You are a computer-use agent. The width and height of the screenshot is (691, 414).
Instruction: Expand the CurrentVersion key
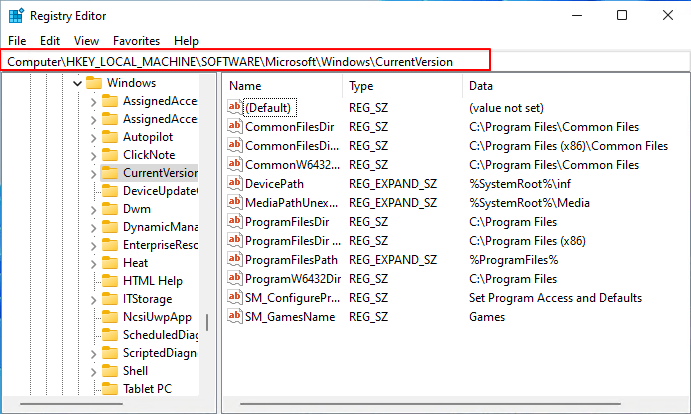[x=93, y=173]
